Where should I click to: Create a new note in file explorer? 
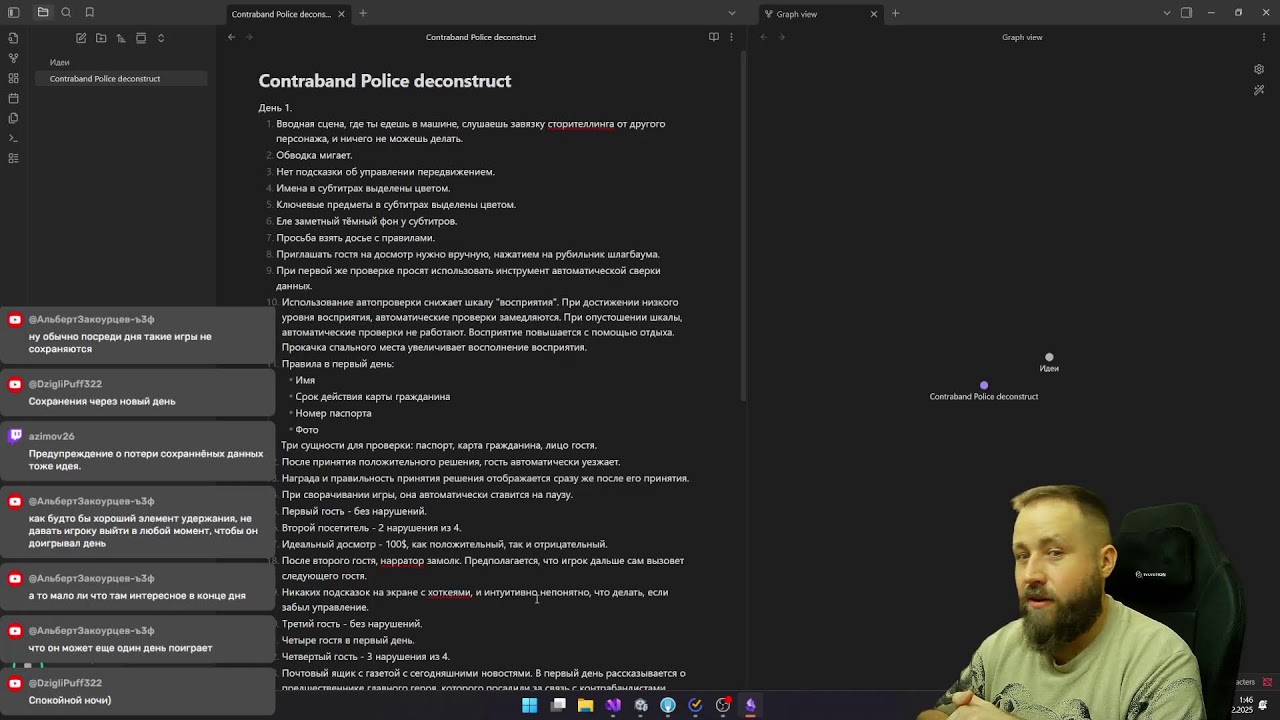click(81, 38)
